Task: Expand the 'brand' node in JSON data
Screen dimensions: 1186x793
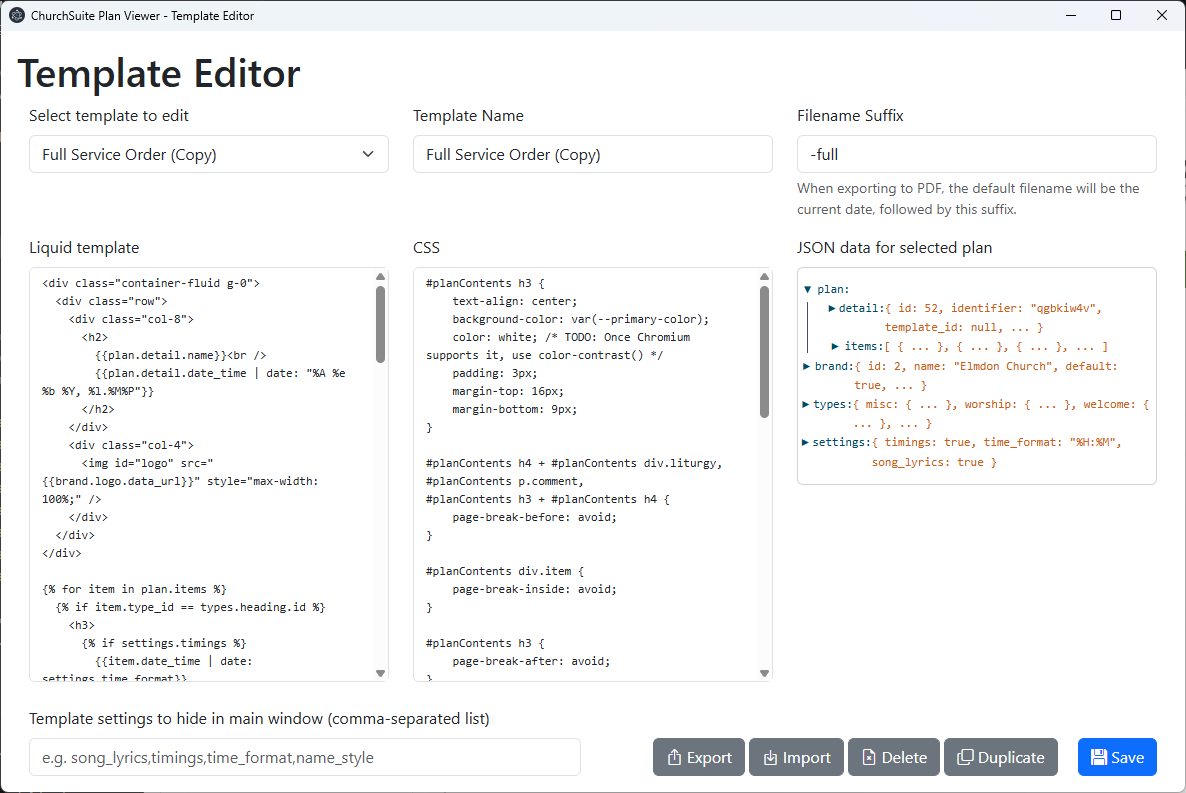Action: [807, 366]
